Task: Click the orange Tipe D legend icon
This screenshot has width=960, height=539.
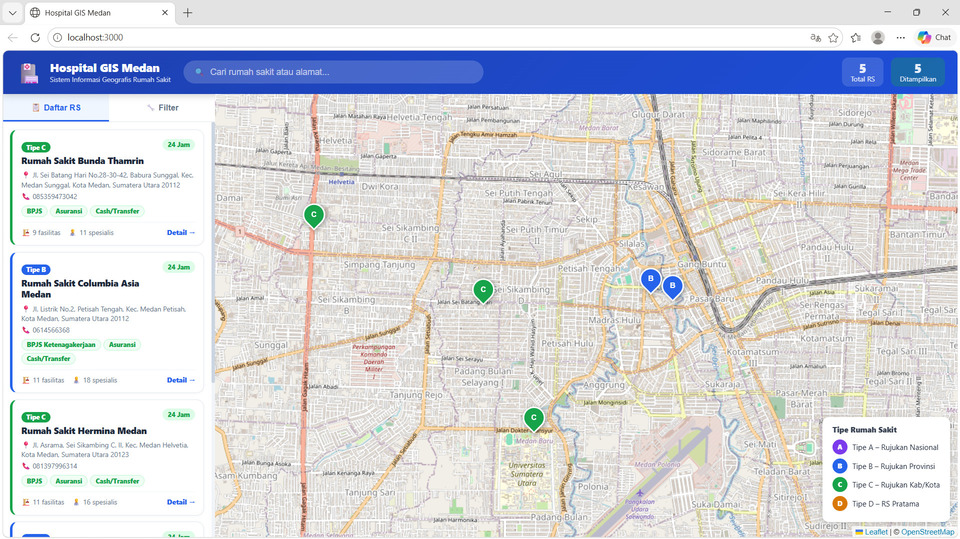Action: point(840,503)
